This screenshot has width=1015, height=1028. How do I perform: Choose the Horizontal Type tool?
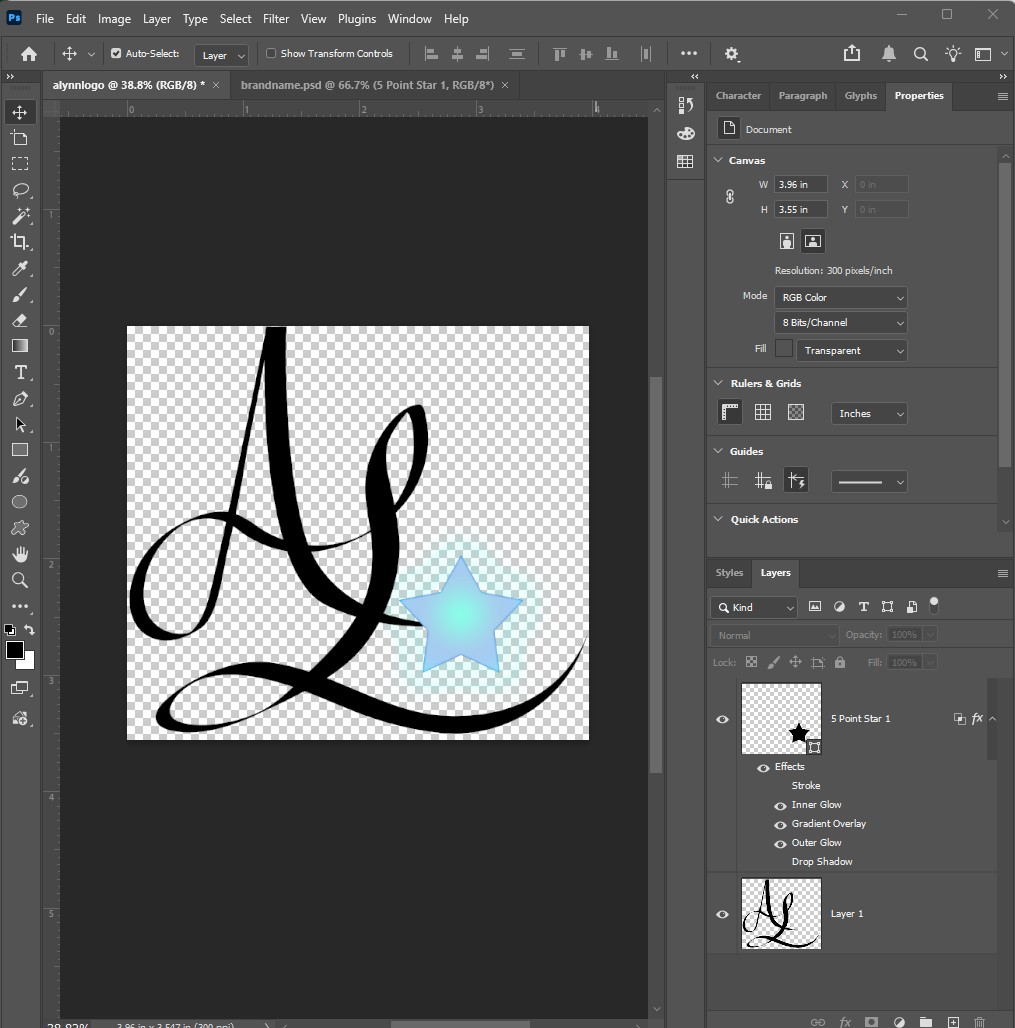click(19, 372)
